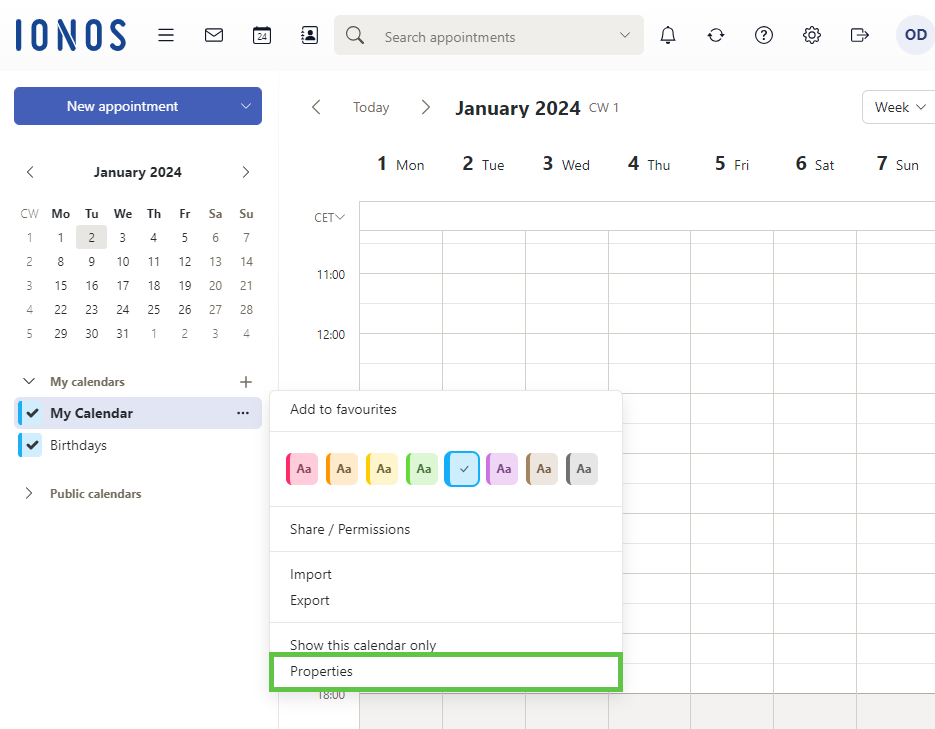Expand Public calendars section
Image resolution: width=935 pixels, height=729 pixels.
pos(29,494)
